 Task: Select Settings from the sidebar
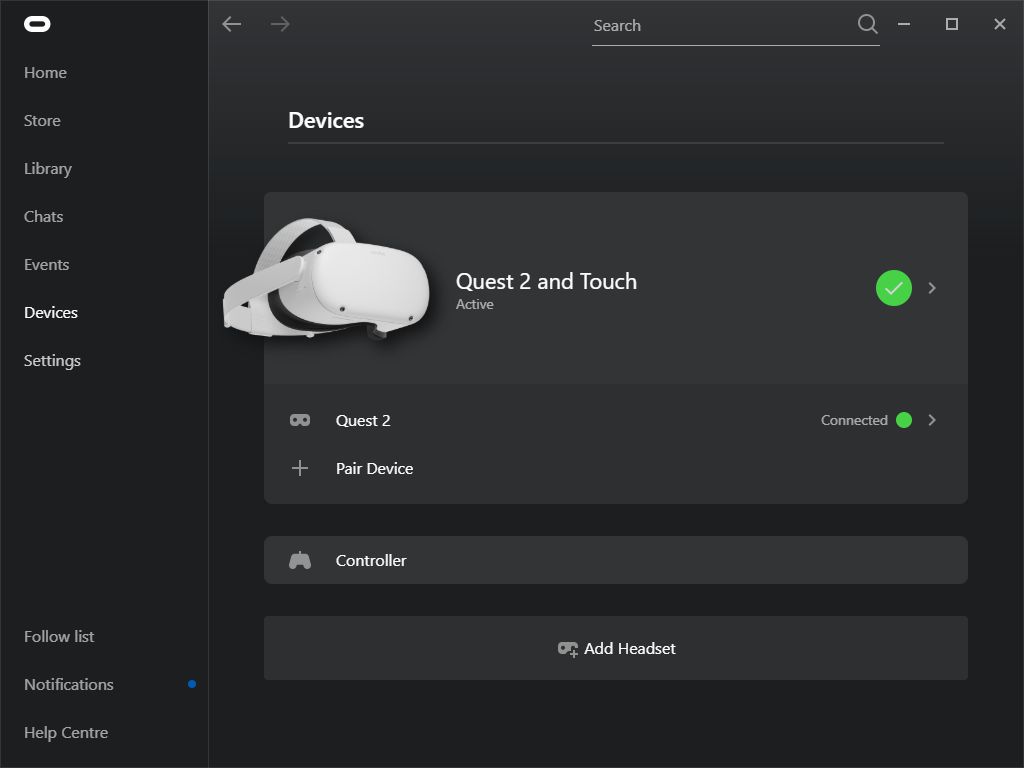tap(52, 360)
